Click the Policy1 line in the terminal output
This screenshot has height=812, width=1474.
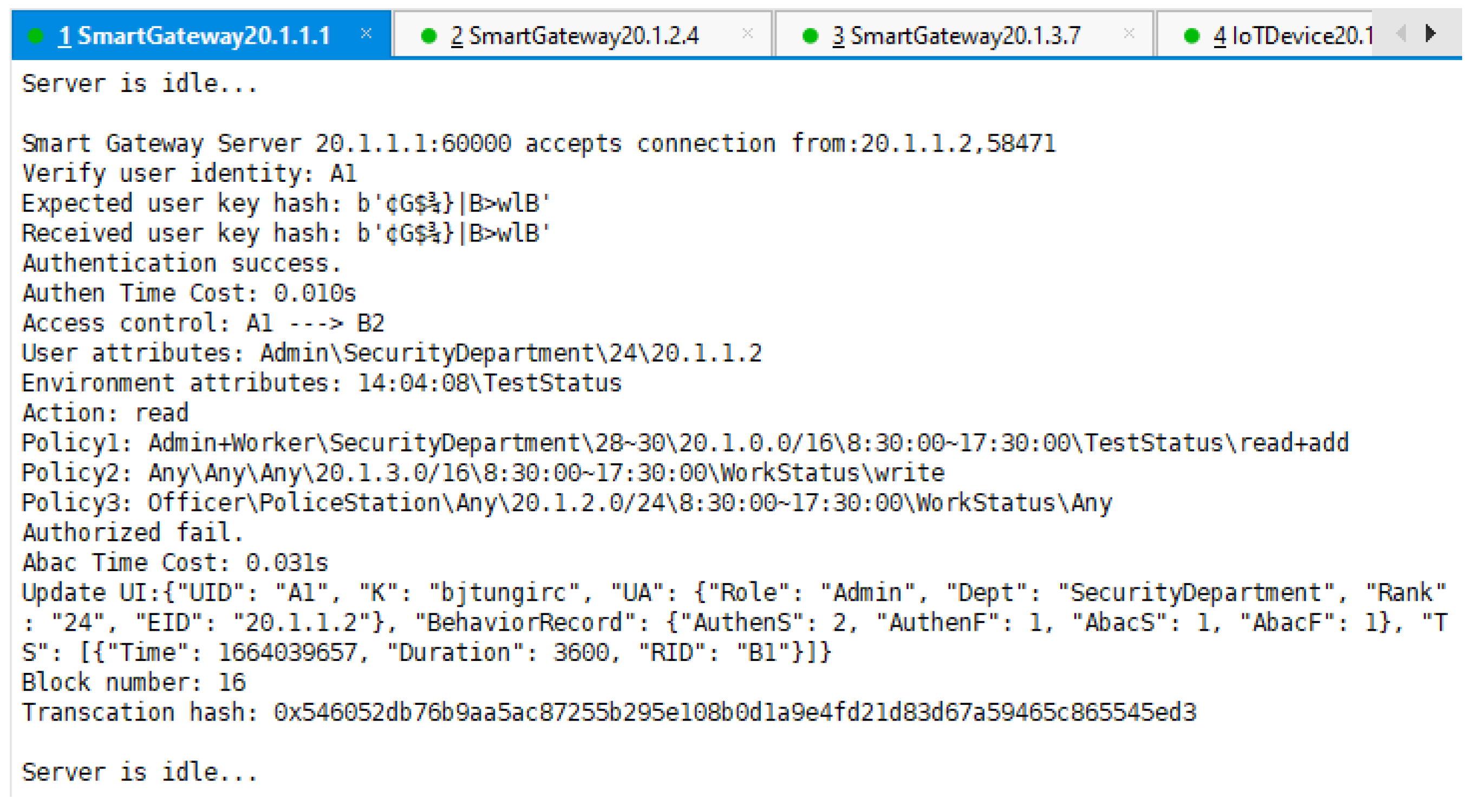pyautogui.click(x=684, y=443)
